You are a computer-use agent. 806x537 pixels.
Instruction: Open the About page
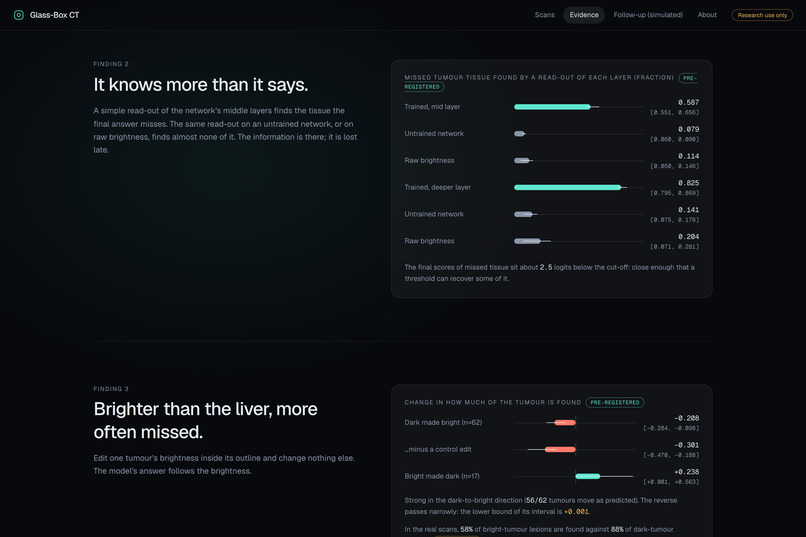pos(707,15)
